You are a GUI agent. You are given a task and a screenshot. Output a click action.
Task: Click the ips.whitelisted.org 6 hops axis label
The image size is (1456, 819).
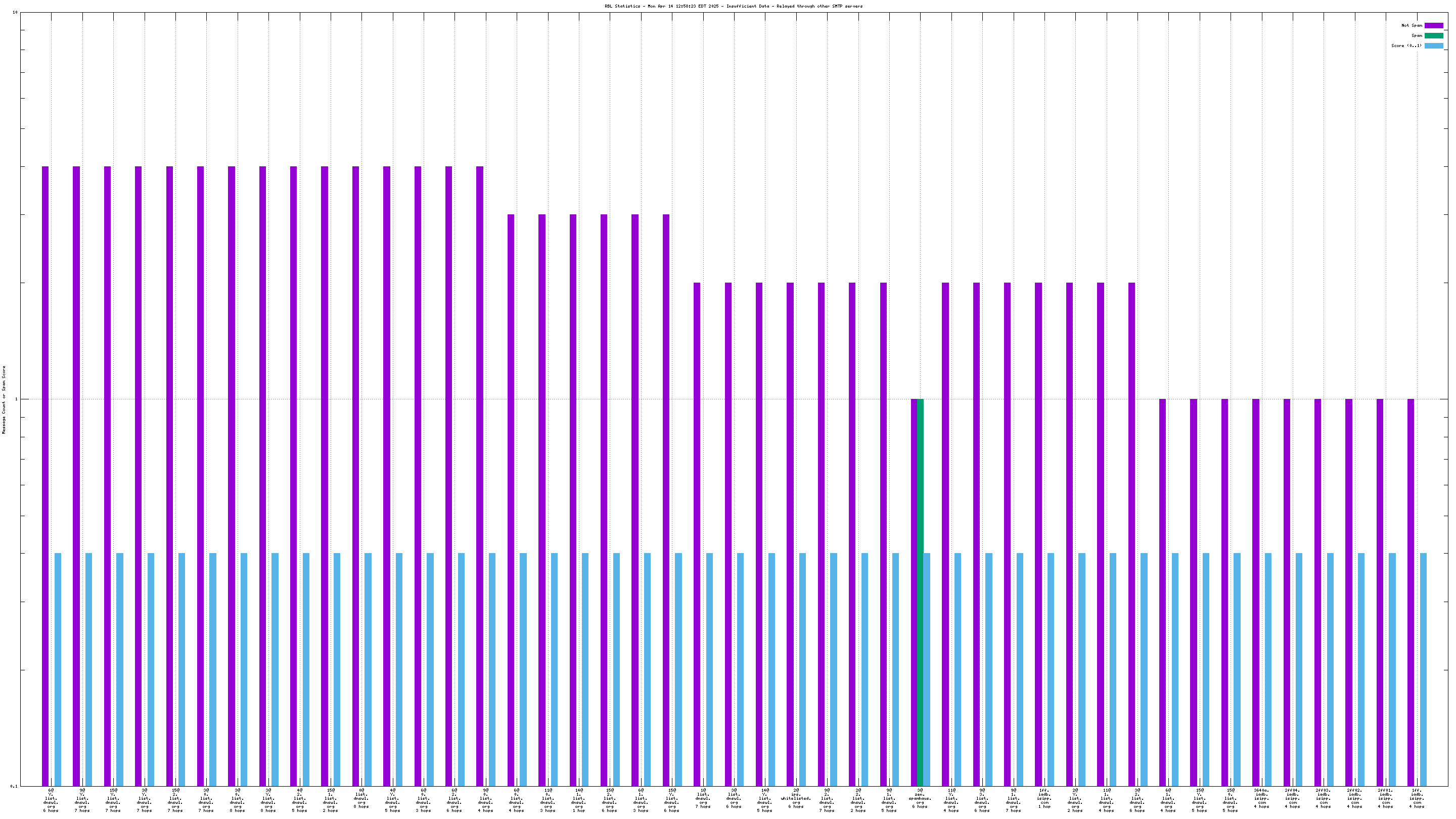[796, 800]
